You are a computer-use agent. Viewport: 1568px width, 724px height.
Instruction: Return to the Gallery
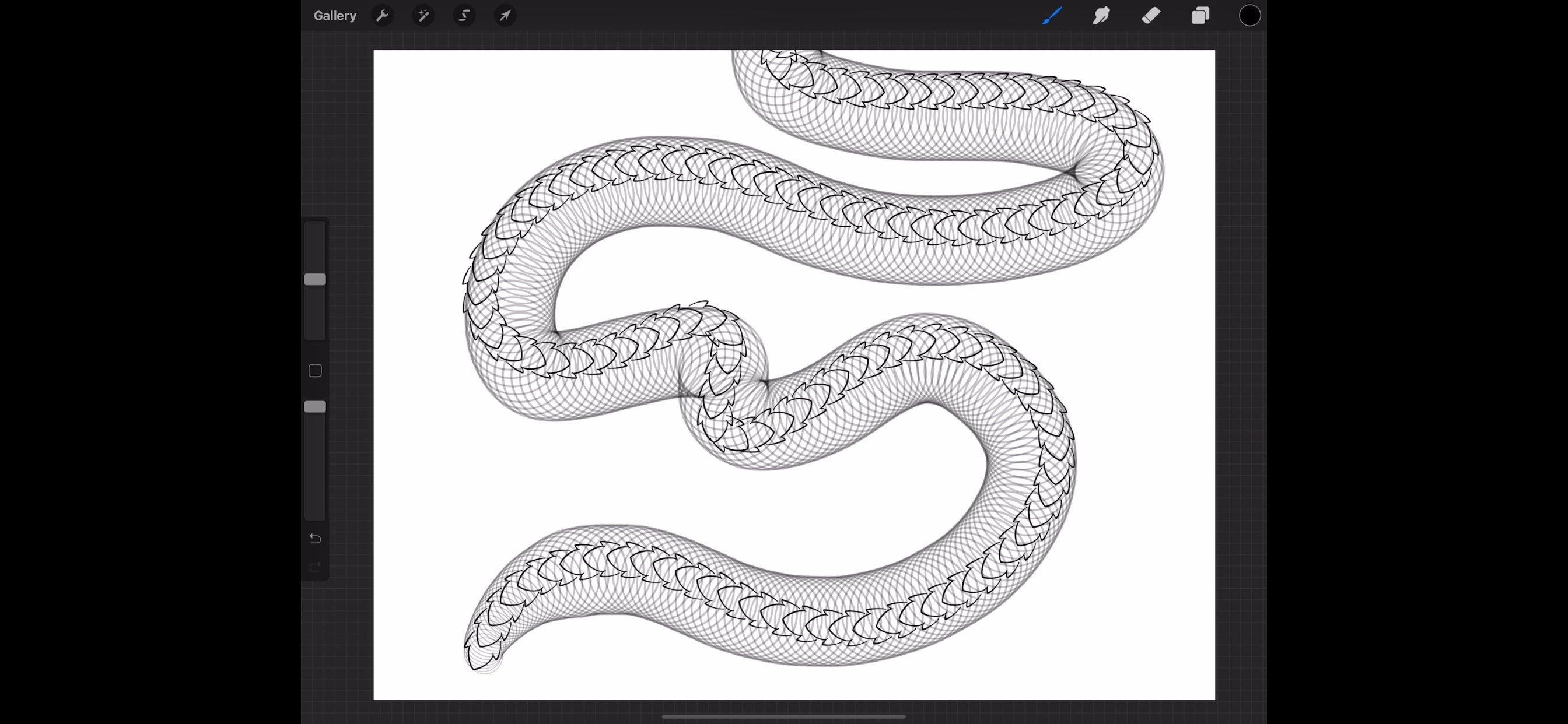[335, 16]
